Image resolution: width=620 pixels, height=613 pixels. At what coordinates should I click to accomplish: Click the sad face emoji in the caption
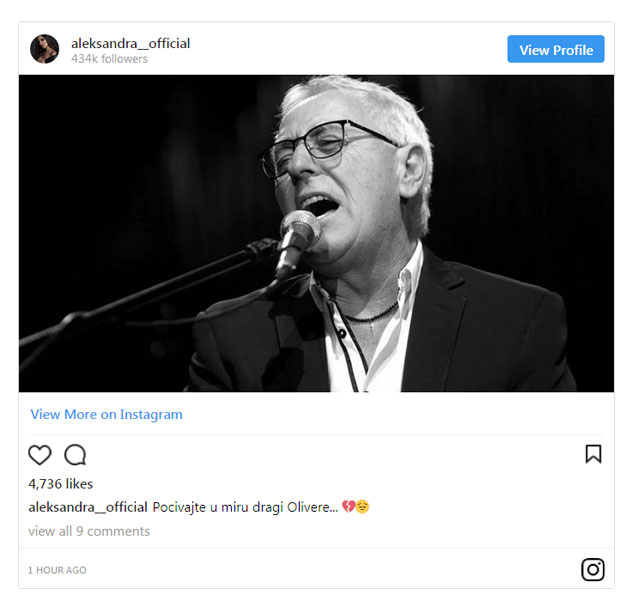click(x=362, y=506)
